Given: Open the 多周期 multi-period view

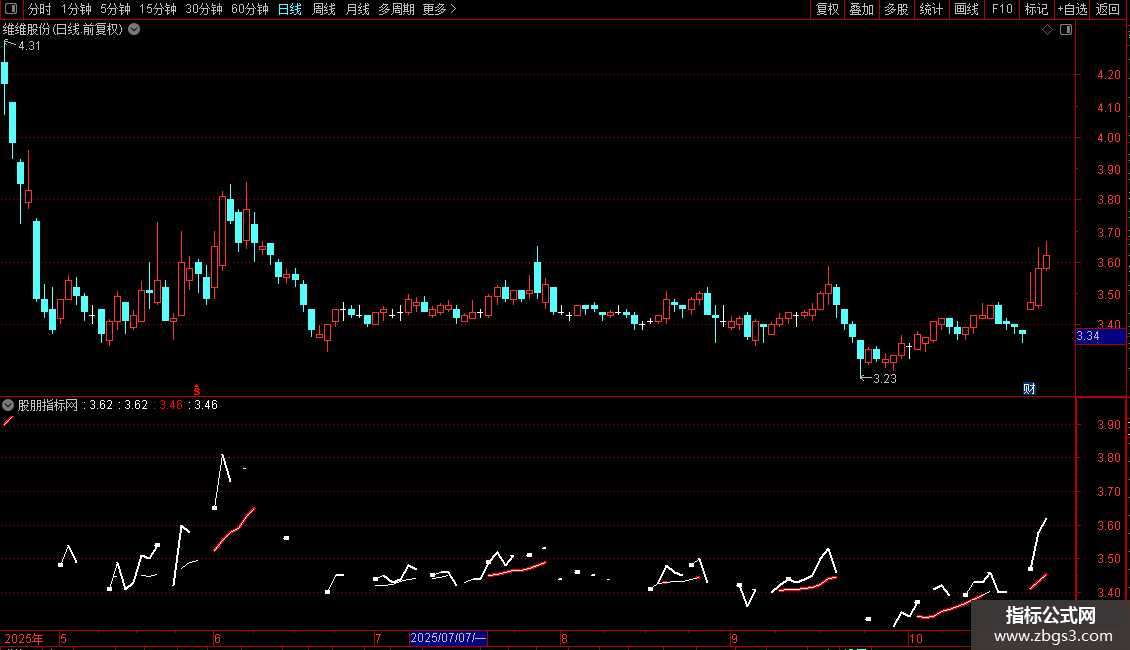Looking at the screenshot, I should tap(396, 9).
